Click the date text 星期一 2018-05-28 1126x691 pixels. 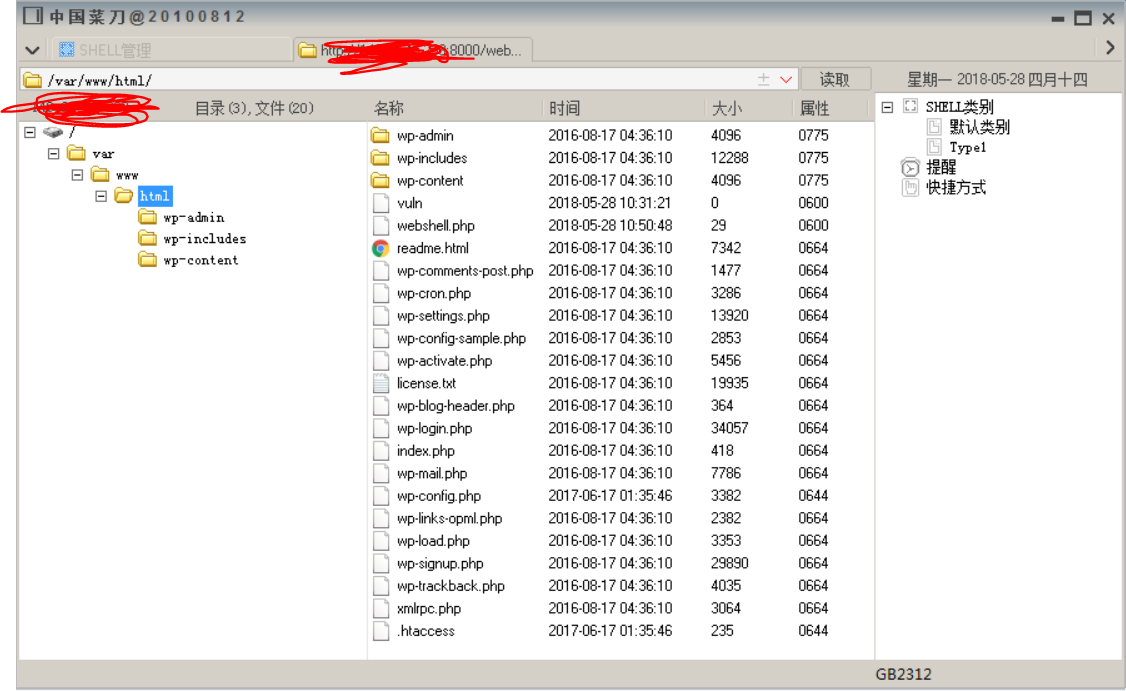(966, 80)
